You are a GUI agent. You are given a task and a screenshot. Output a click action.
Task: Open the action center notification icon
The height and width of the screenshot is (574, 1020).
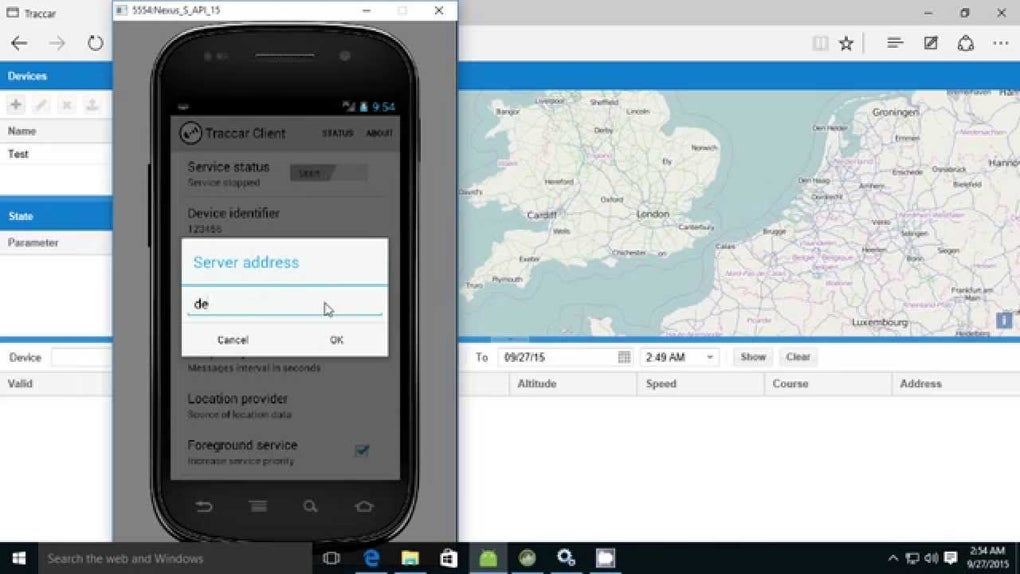tap(950, 558)
